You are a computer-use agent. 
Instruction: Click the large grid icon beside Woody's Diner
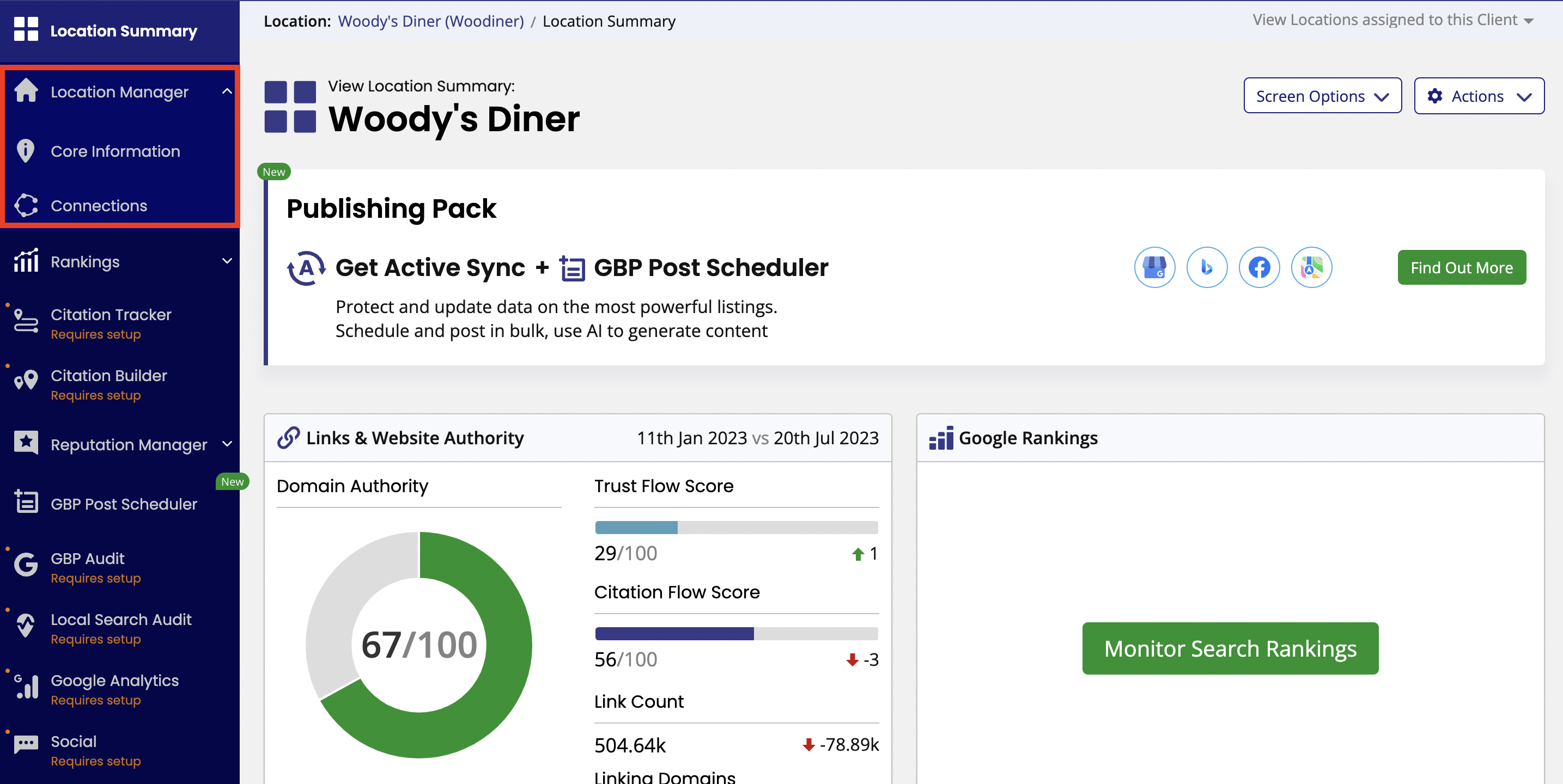pos(290,107)
